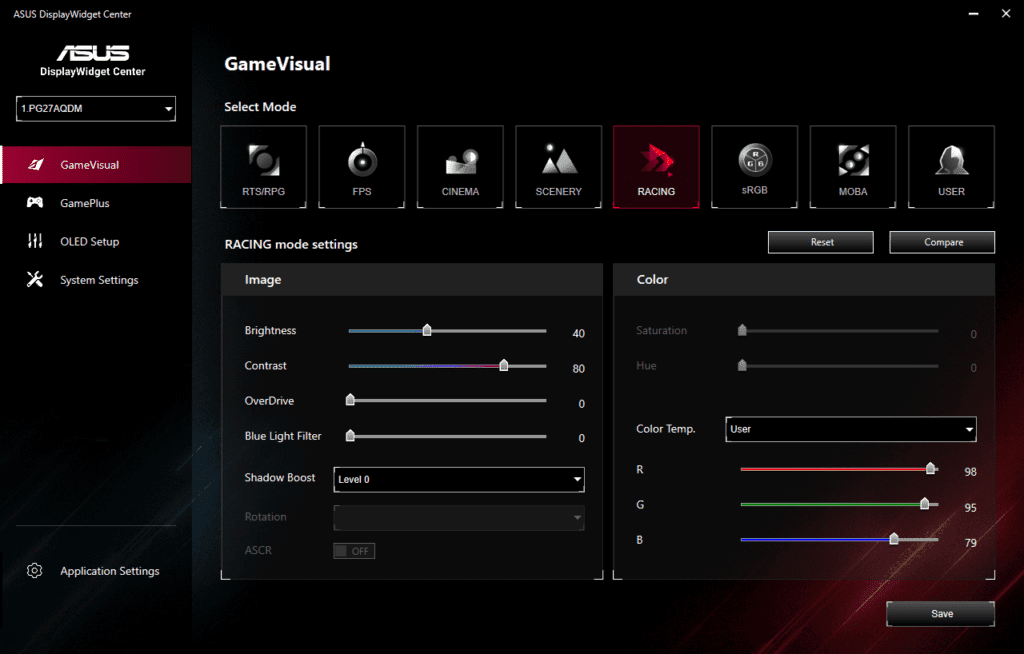Save the RACING mode settings
Image resolution: width=1024 pixels, height=654 pixels.
click(x=939, y=613)
